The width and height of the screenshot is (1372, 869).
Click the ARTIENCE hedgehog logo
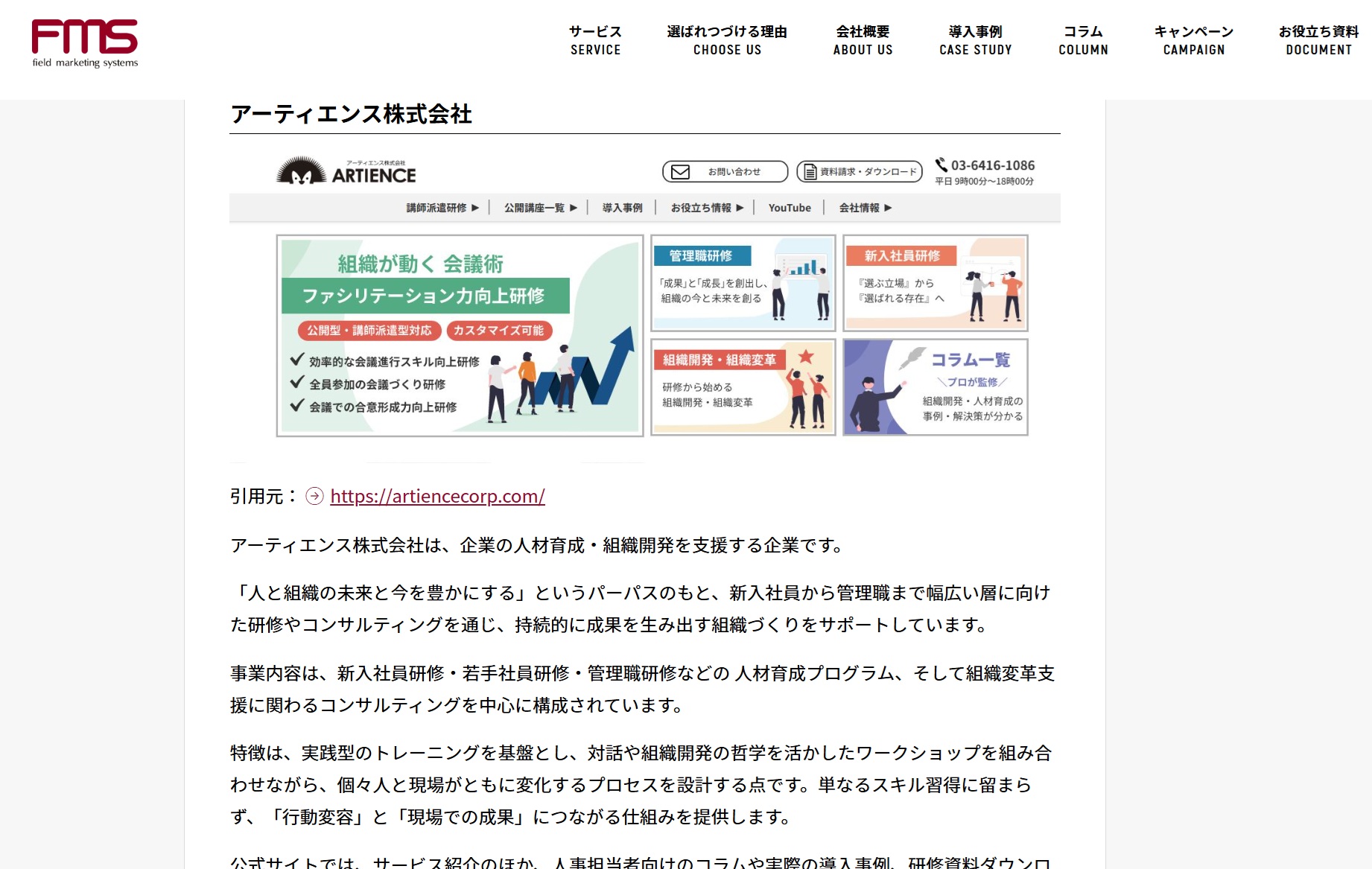[x=301, y=171]
